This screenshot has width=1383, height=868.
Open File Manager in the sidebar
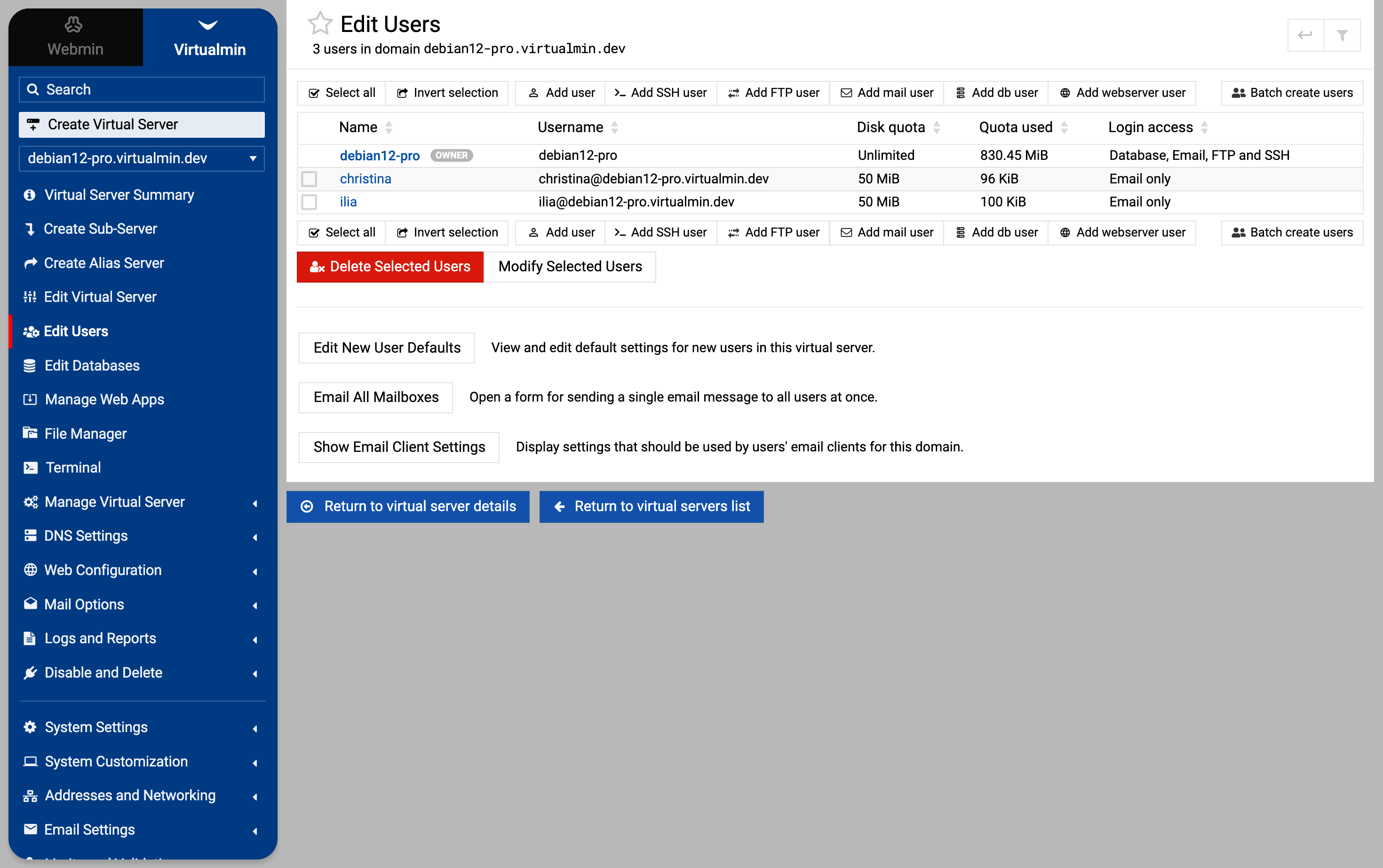[85, 434]
